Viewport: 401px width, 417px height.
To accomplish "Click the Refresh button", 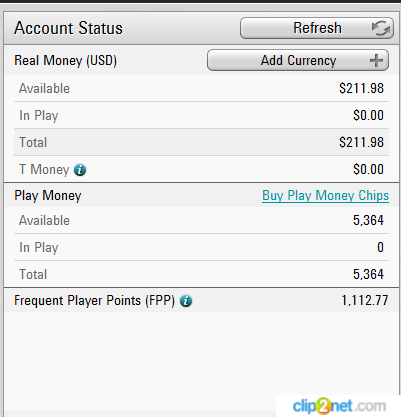I will (317, 28).
